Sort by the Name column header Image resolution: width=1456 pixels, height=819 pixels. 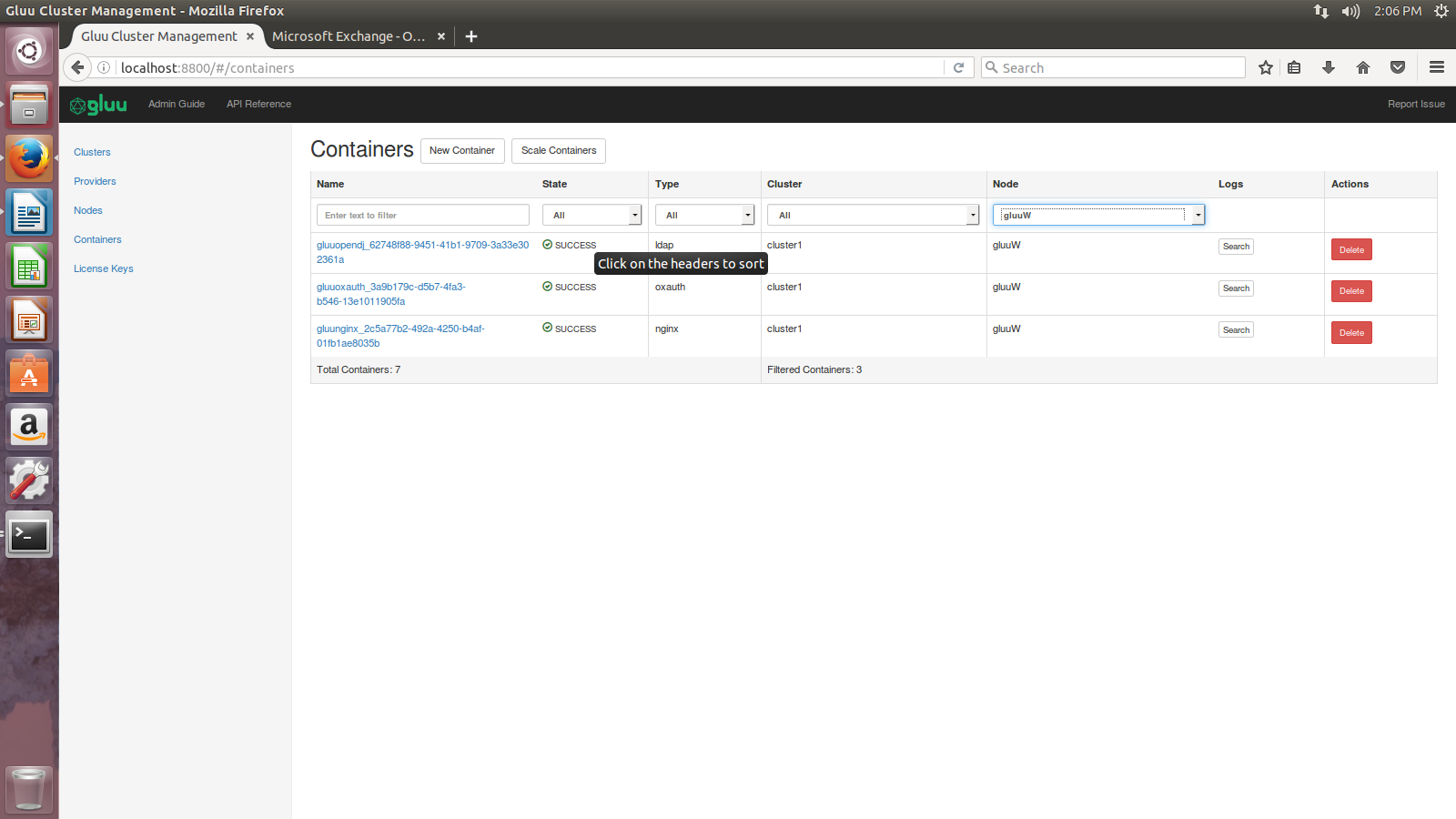(x=330, y=184)
